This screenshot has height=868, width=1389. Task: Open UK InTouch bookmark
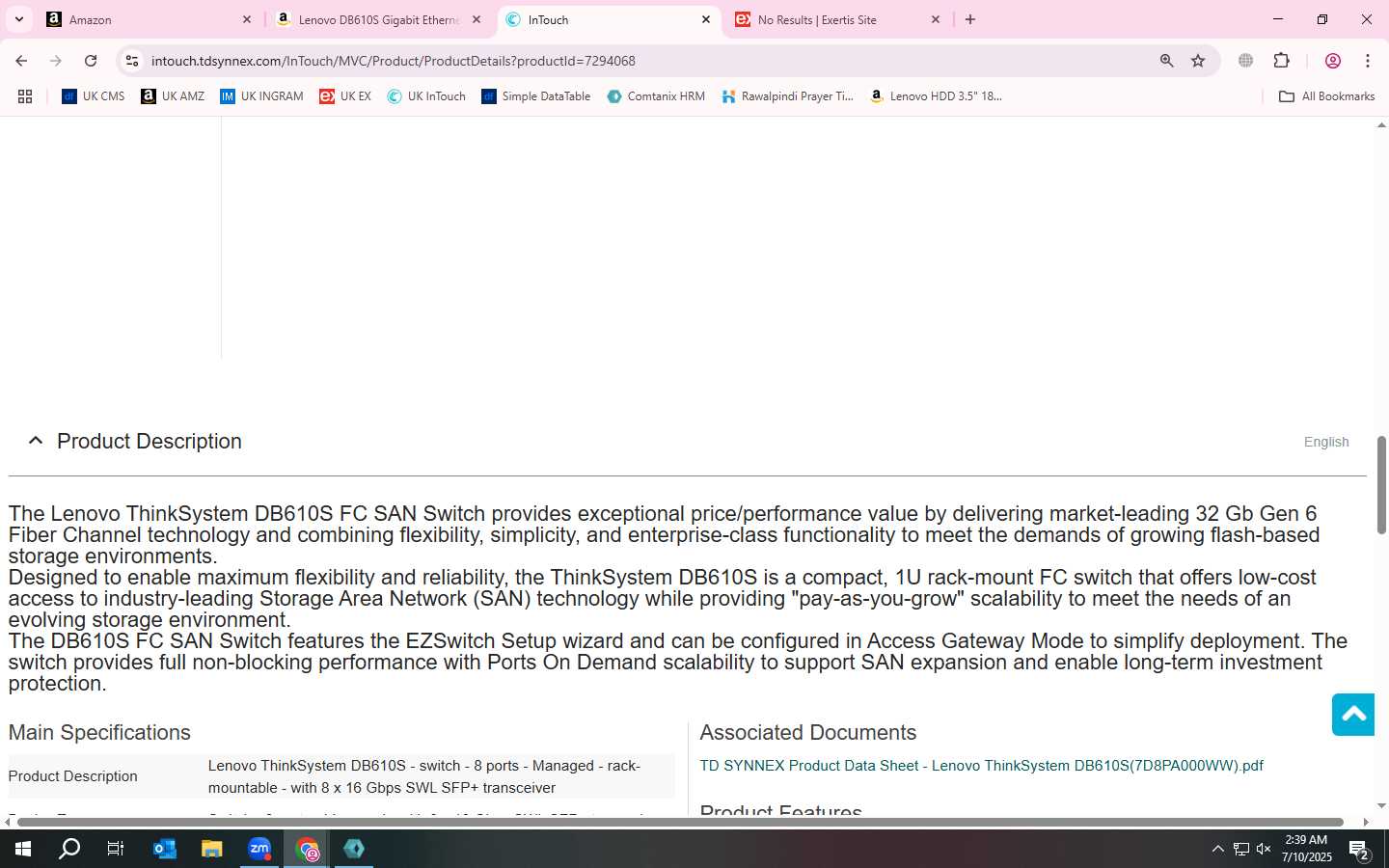(x=426, y=96)
